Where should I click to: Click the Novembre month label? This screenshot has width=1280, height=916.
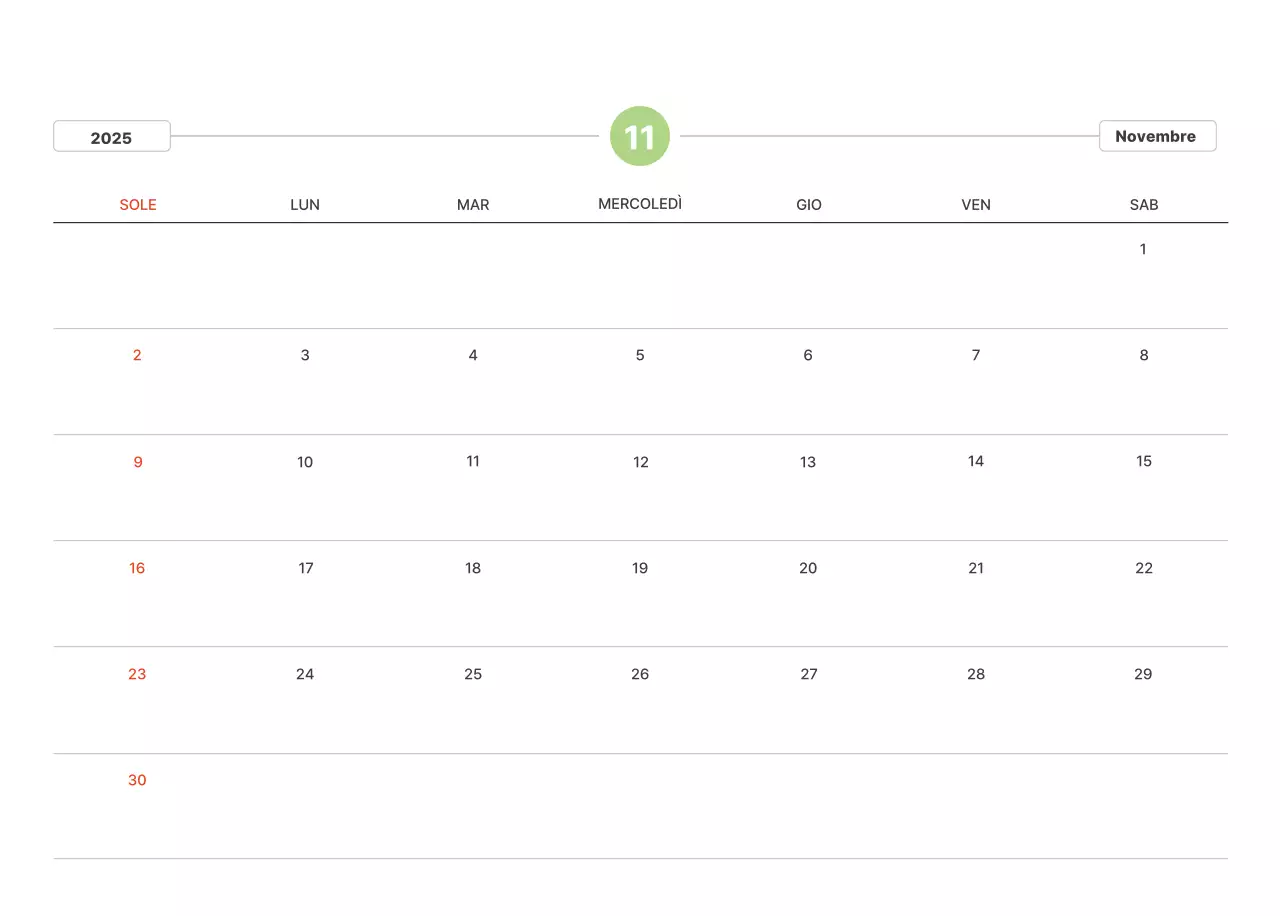pos(1156,136)
